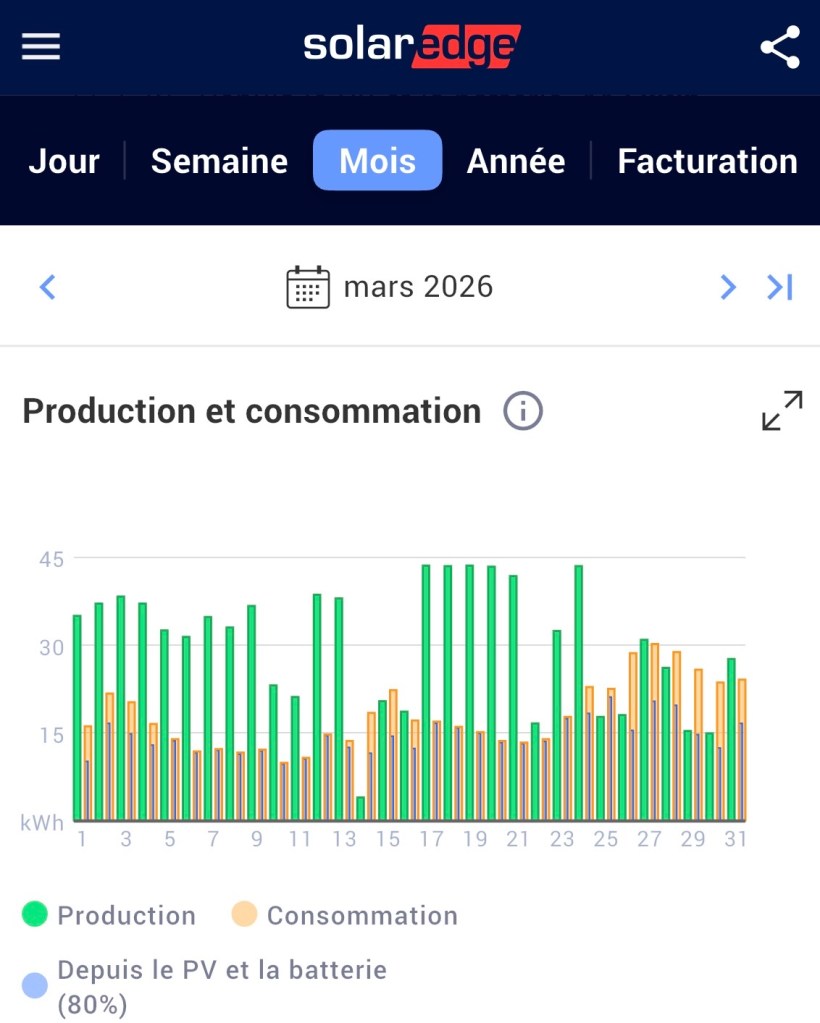The height and width of the screenshot is (1023, 820).
Task: Go to previous month arrow
Action: (x=47, y=288)
